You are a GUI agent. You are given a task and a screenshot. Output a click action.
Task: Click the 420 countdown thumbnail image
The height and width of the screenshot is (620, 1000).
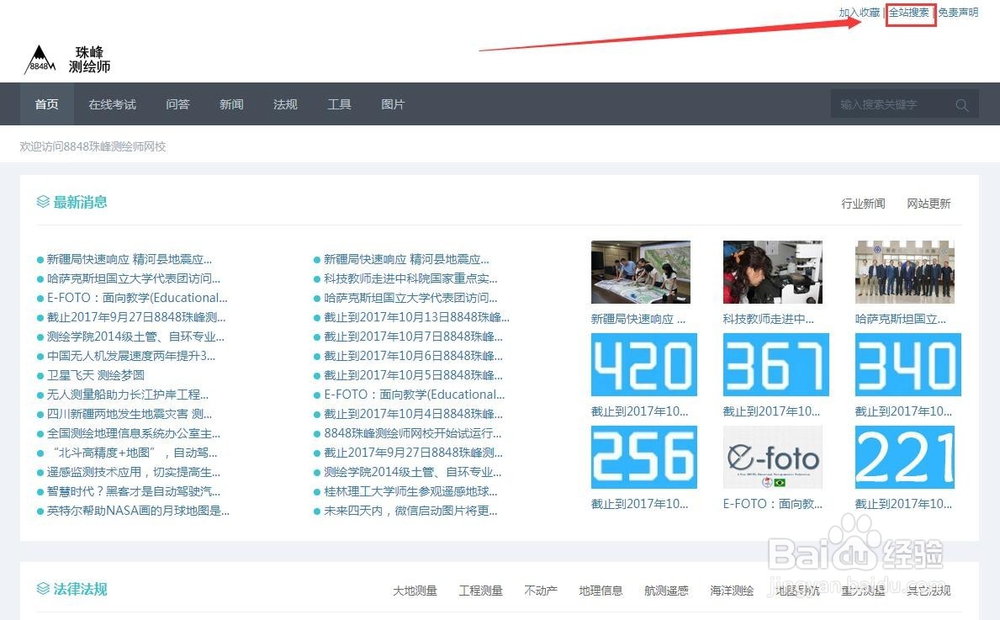pyautogui.click(x=643, y=364)
